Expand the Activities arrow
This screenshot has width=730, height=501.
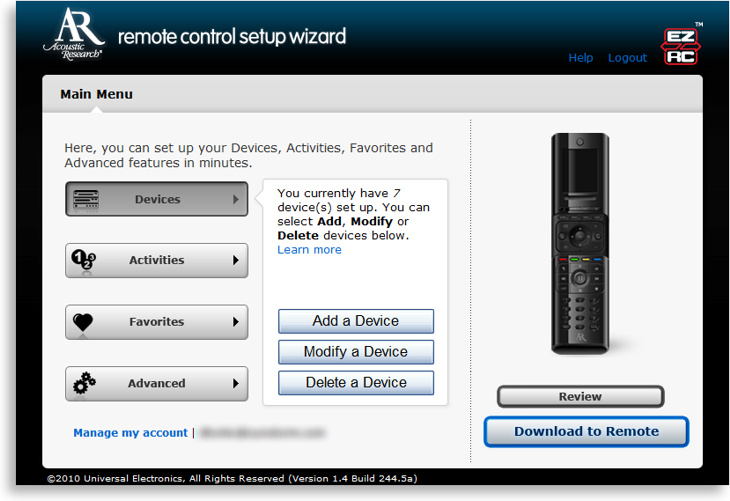pos(236,261)
